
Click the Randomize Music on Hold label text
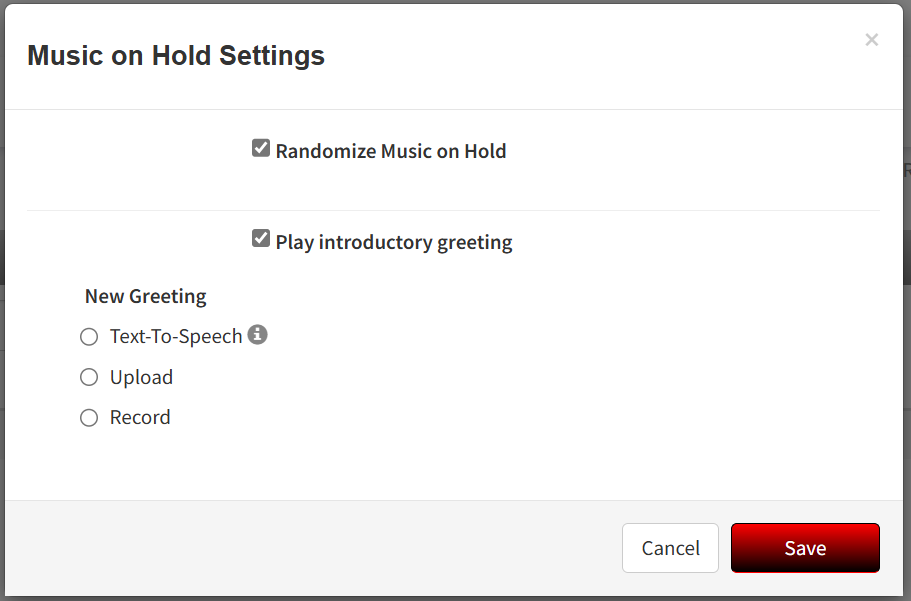coord(390,151)
